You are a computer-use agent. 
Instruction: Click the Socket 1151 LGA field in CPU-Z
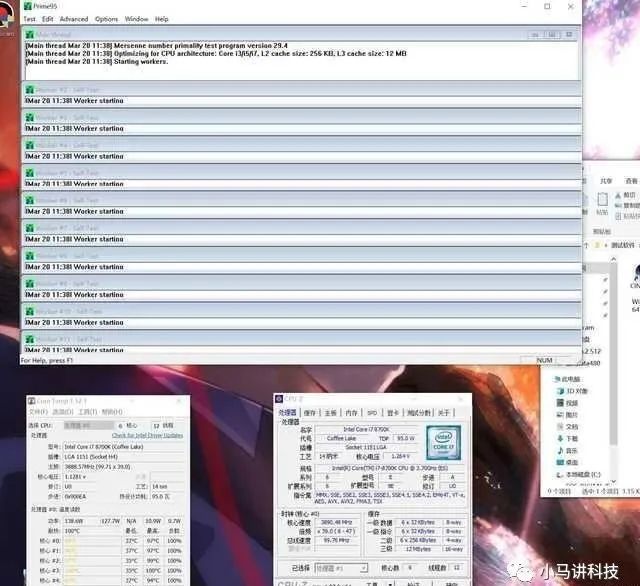pyautogui.click(x=366, y=447)
